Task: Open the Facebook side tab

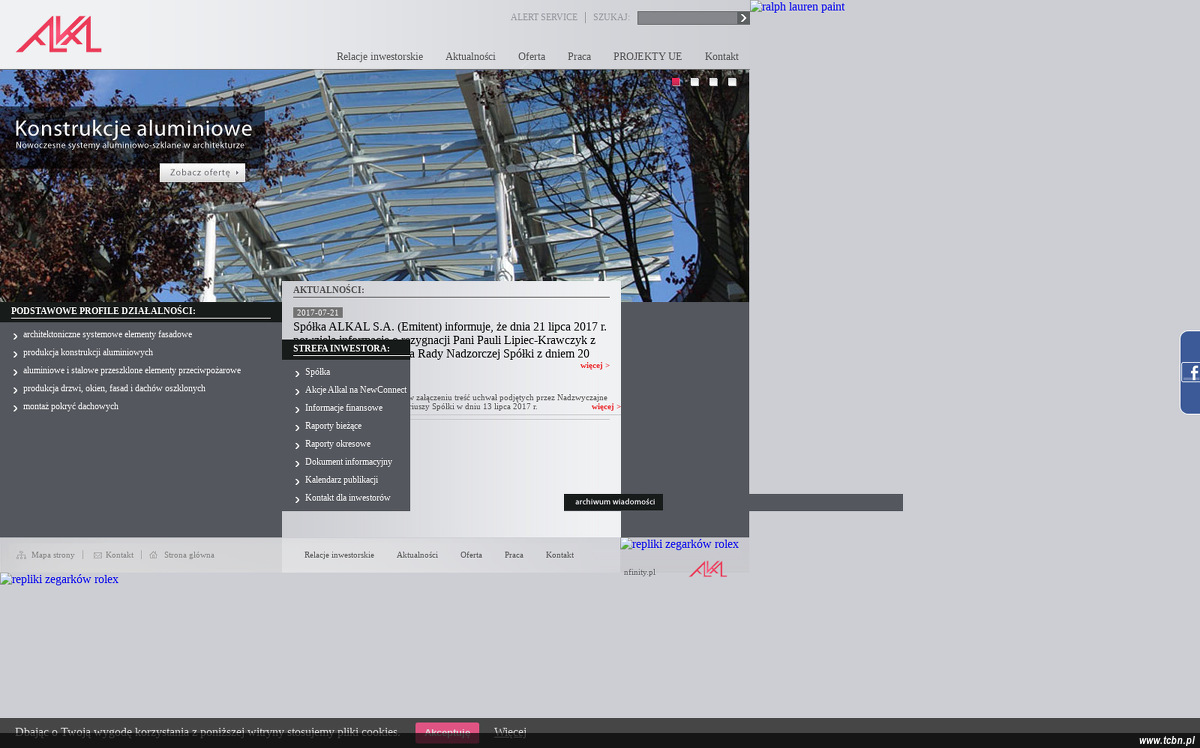Action: pyautogui.click(x=1190, y=372)
